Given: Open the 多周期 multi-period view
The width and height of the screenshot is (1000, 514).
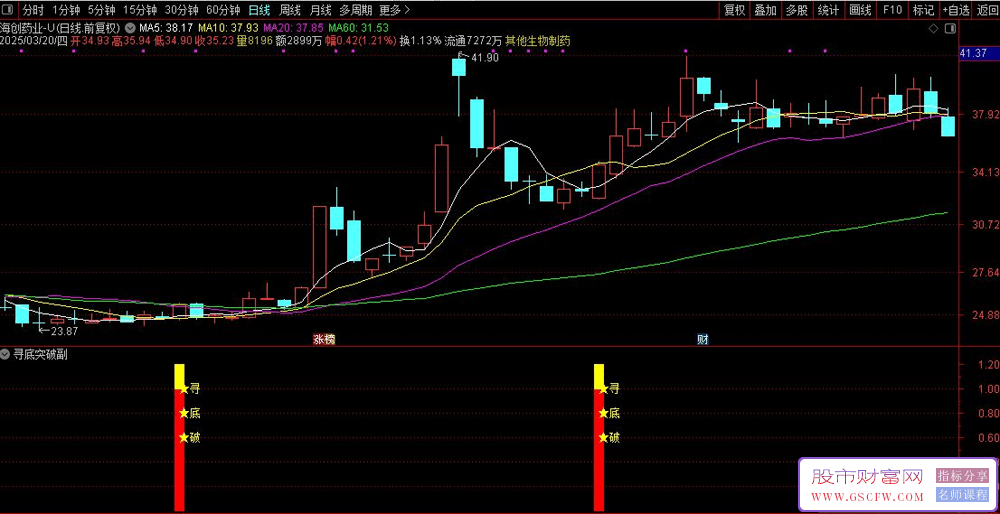Looking at the screenshot, I should coord(355,10).
